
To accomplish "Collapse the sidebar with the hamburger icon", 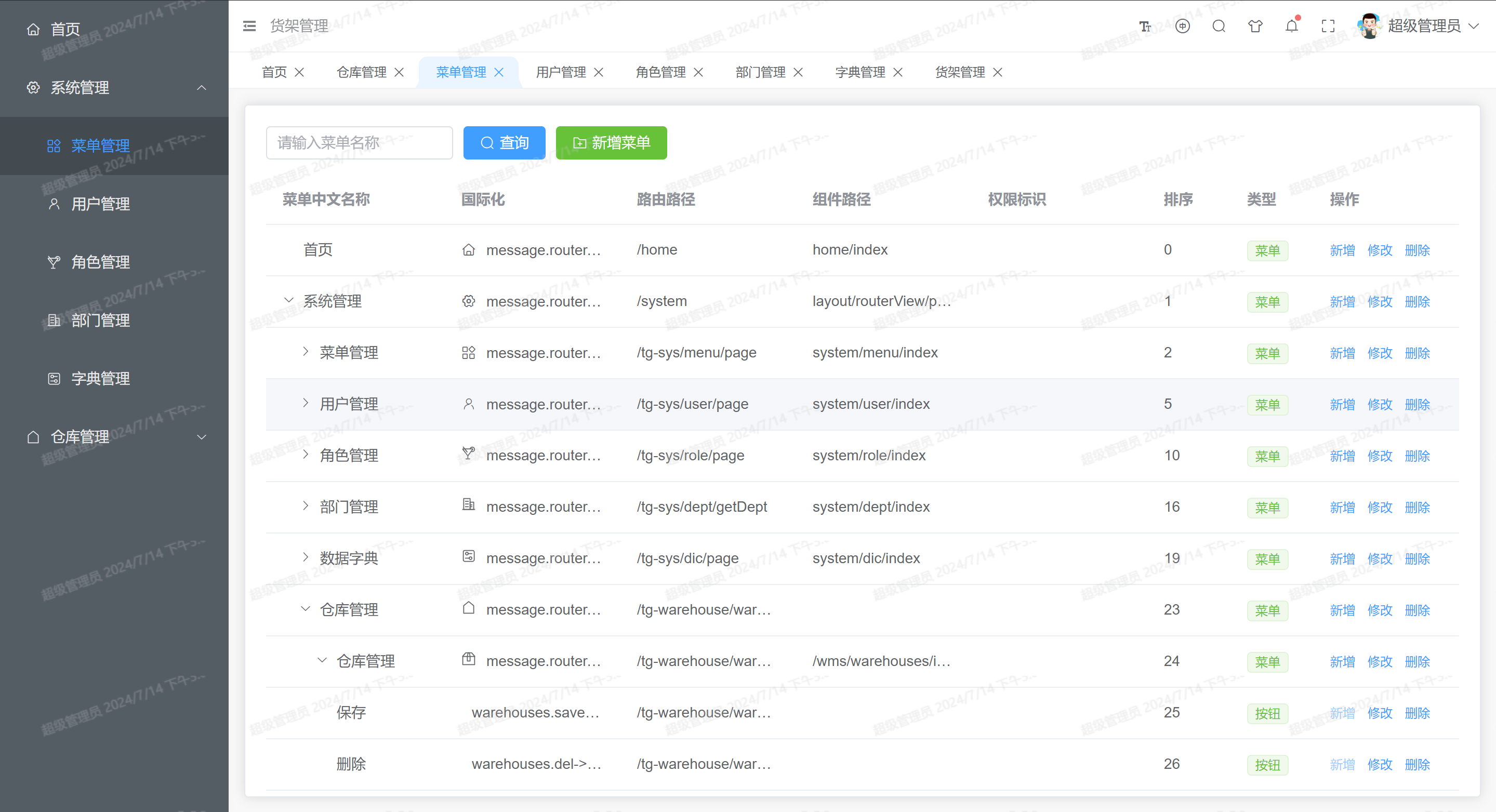I will (x=249, y=26).
